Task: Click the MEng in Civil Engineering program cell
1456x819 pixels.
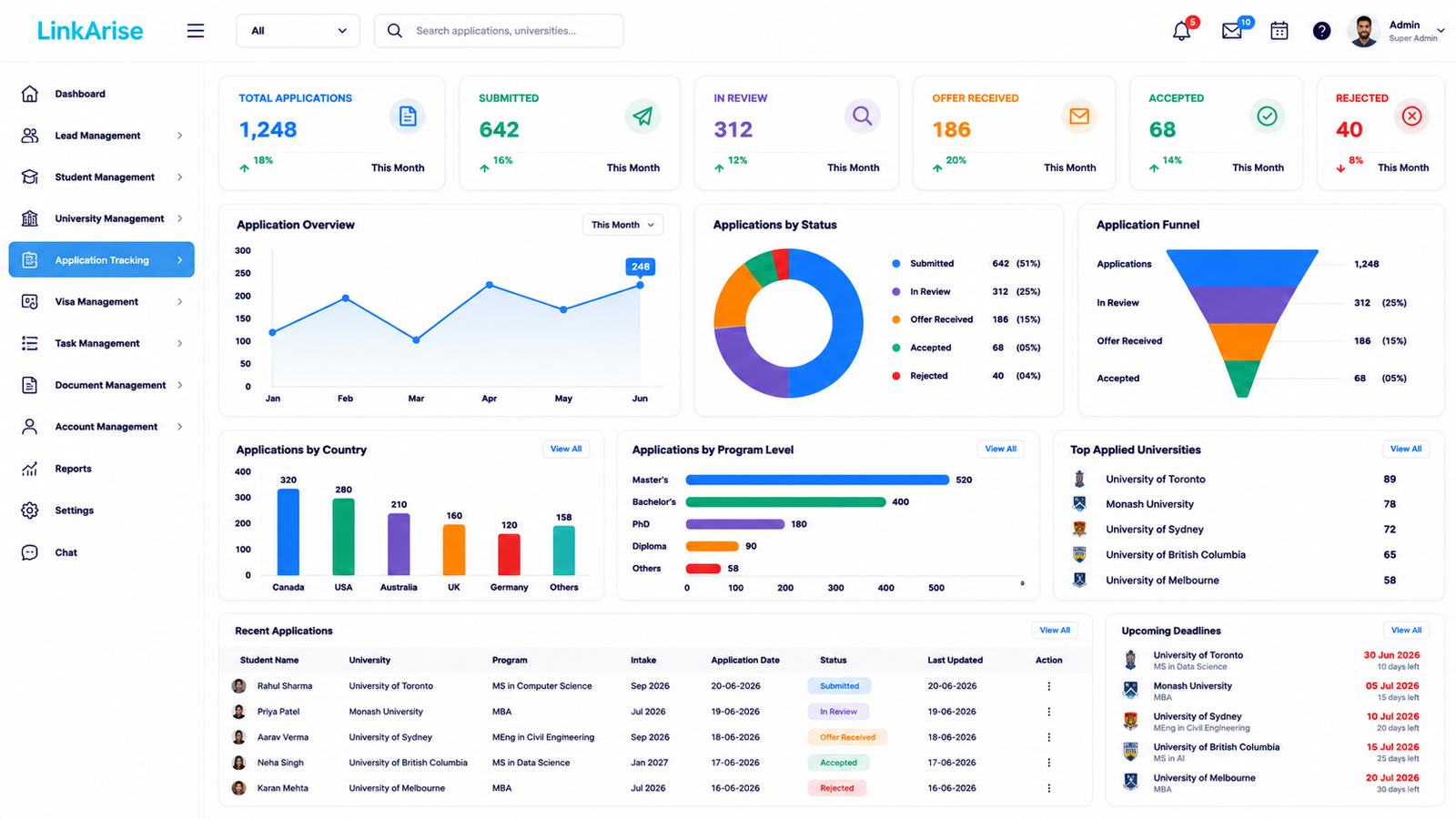Action: click(543, 737)
